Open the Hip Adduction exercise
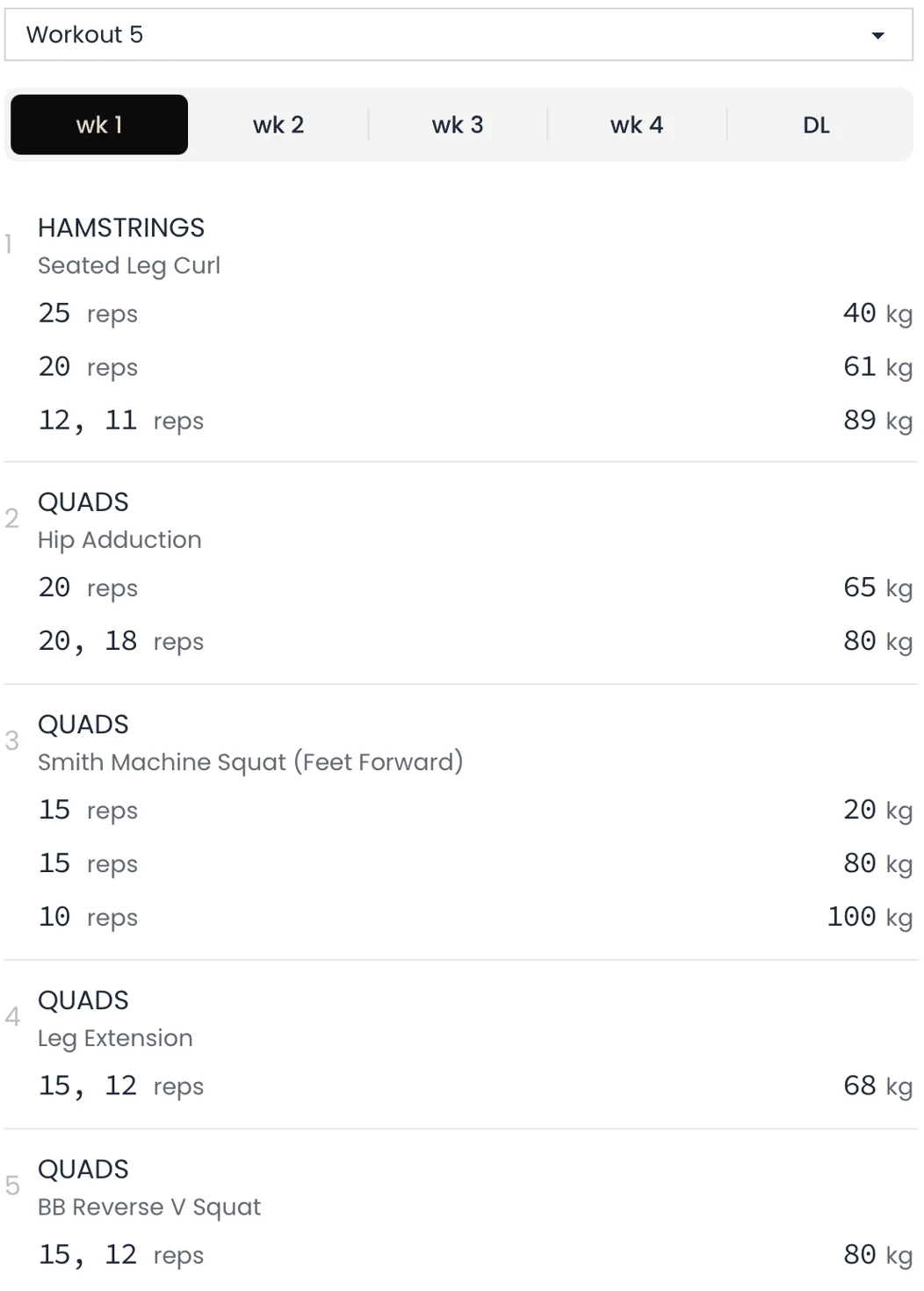This screenshot has width=924, height=1291. click(119, 539)
